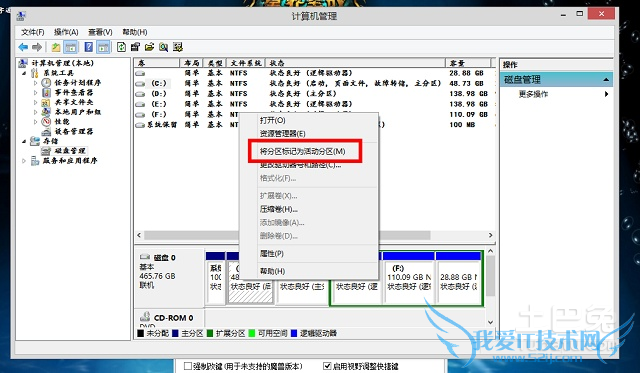Click the blue Back arrow toolbar icon
The width and height of the screenshot is (640, 373).
pyautogui.click(x=23, y=47)
